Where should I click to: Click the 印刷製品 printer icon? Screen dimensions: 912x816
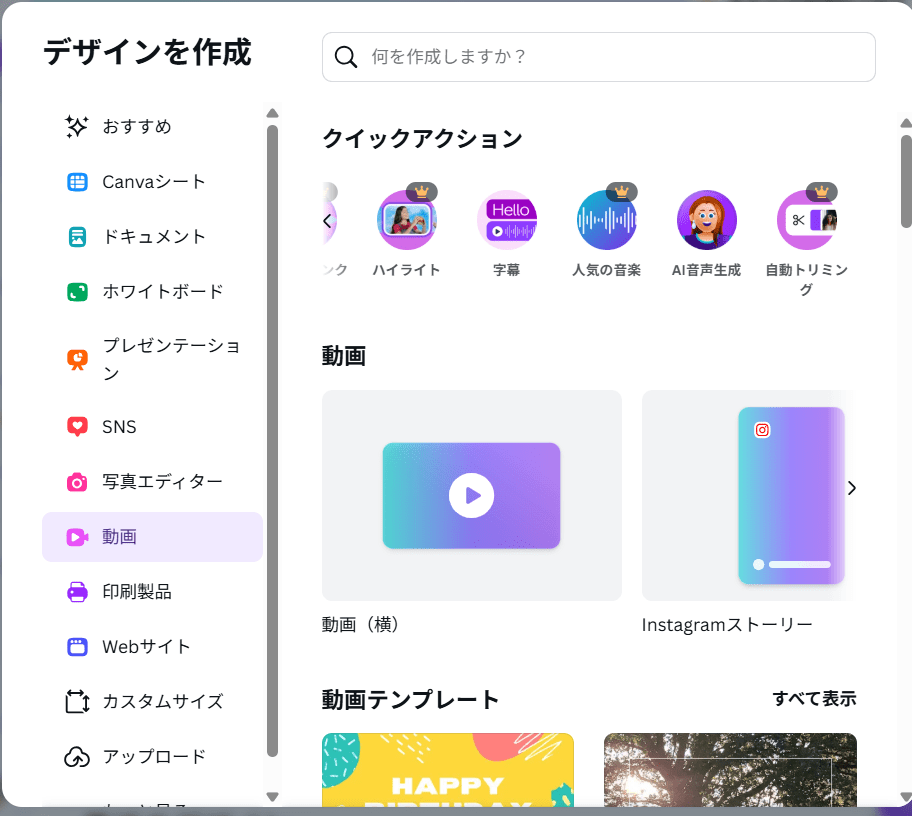77,592
